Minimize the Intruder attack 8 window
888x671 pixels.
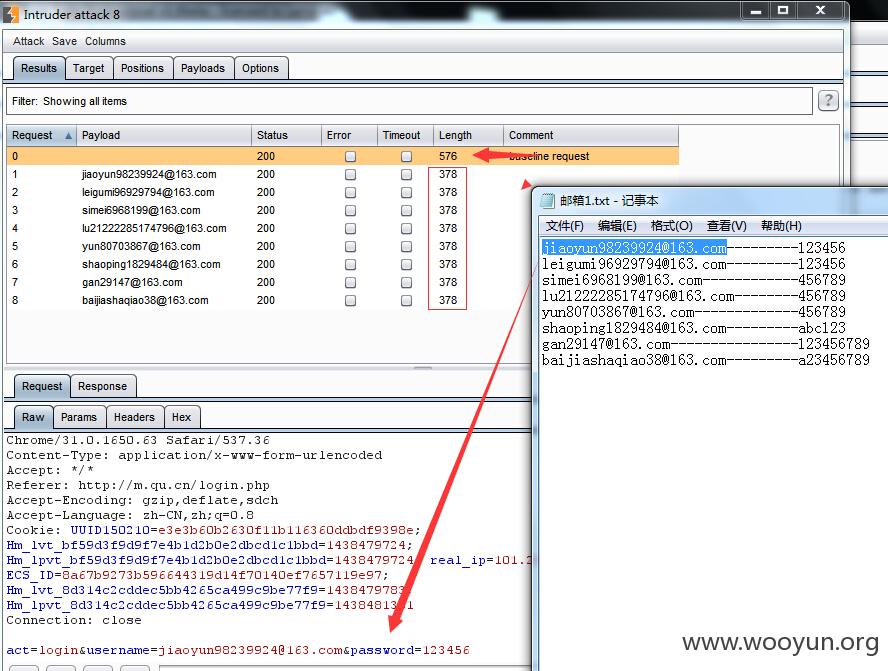[x=756, y=10]
